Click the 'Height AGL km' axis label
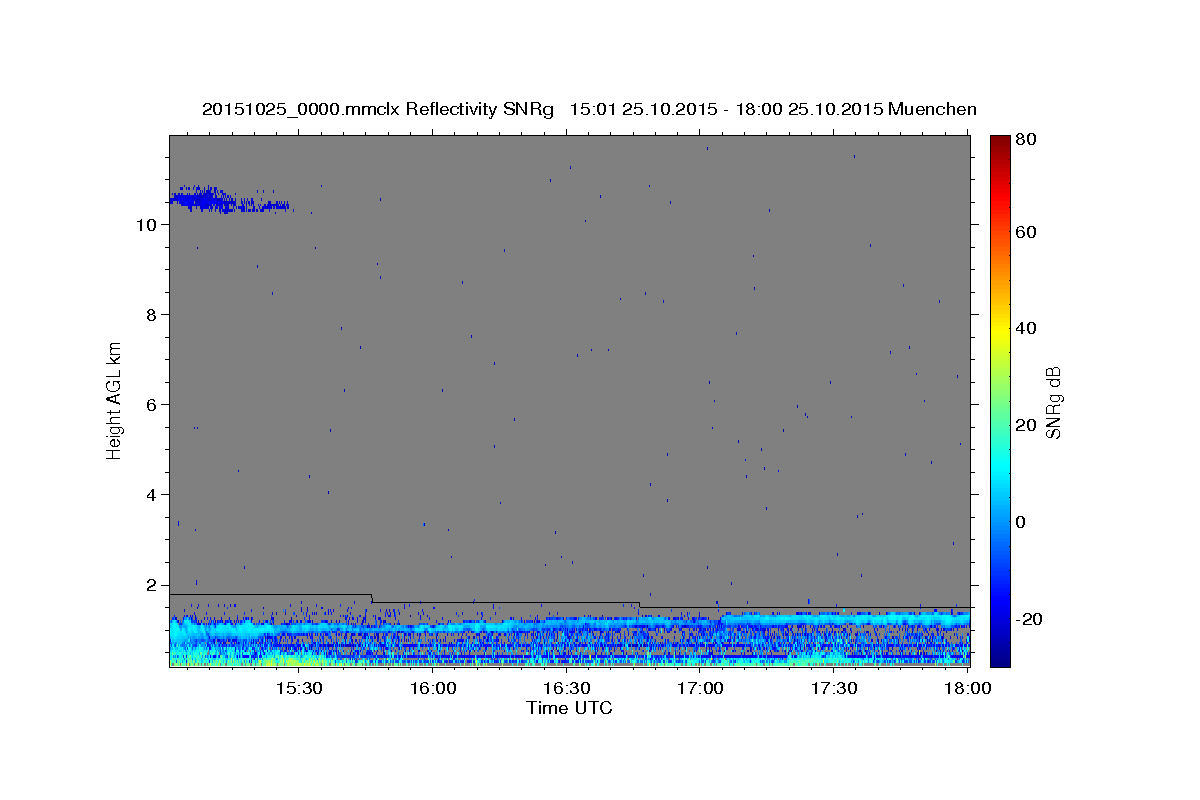The height and width of the screenshot is (800, 1200). click(x=115, y=400)
